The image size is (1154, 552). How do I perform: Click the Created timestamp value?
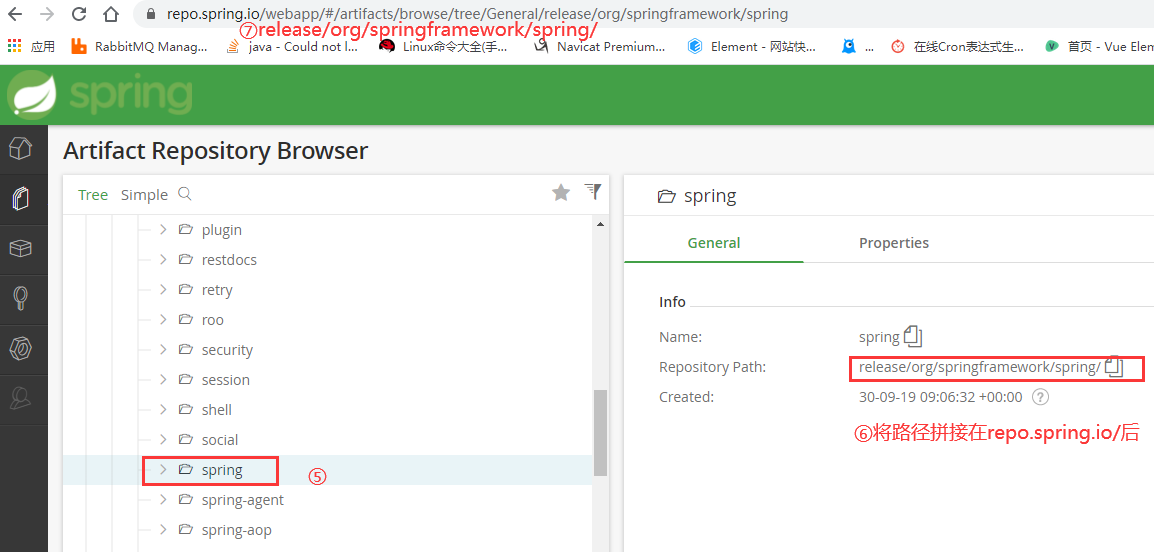(941, 397)
